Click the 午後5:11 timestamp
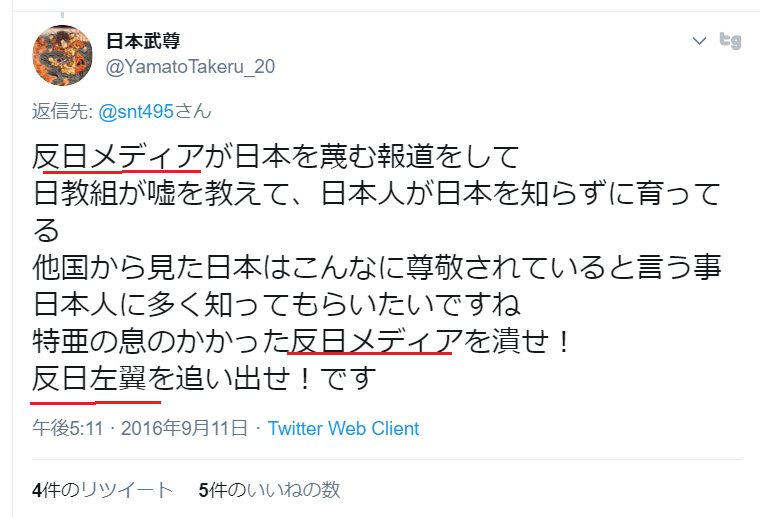This screenshot has width=761, height=517. (68, 429)
